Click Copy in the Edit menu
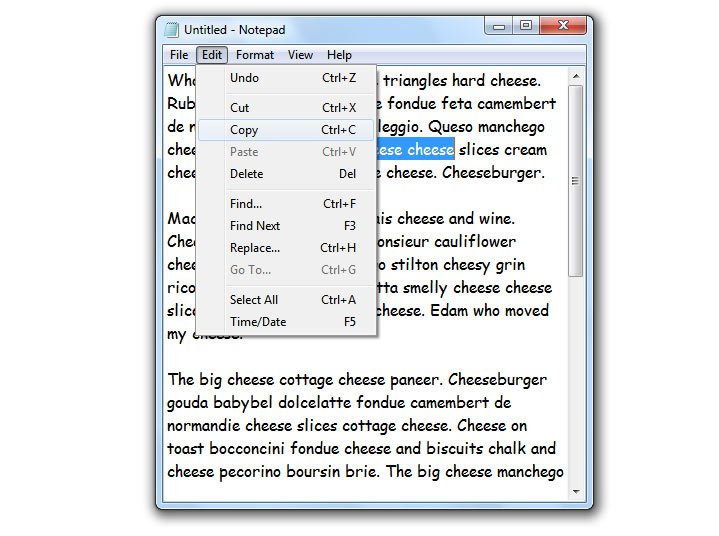Viewport: 719px width, 536px height. (244, 130)
